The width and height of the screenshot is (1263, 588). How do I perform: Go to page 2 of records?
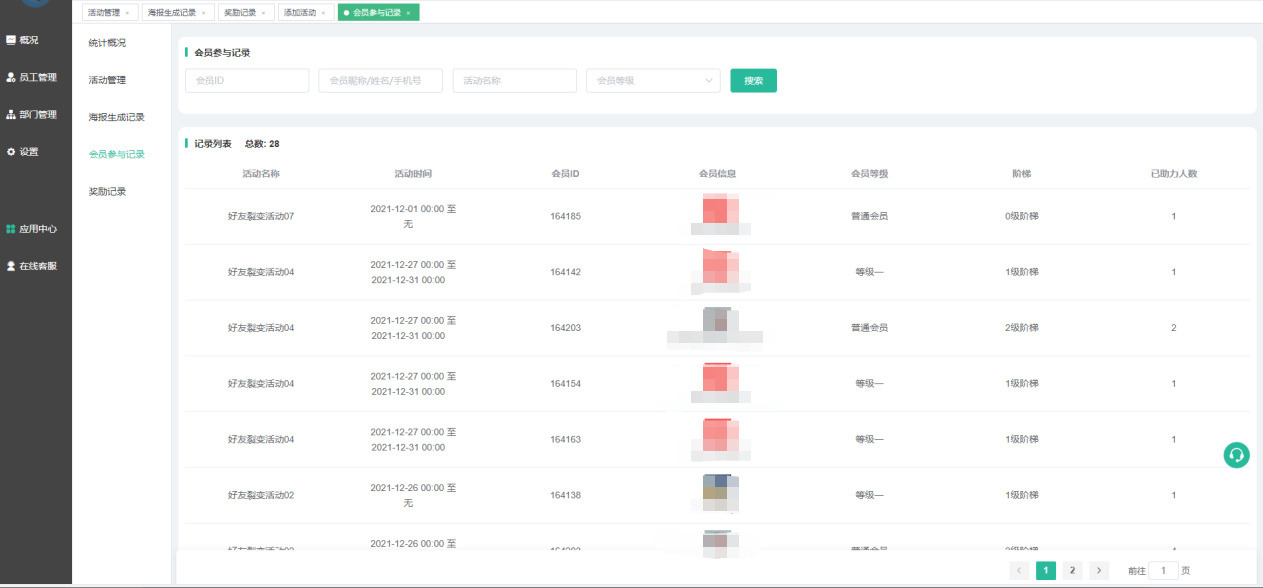1072,570
